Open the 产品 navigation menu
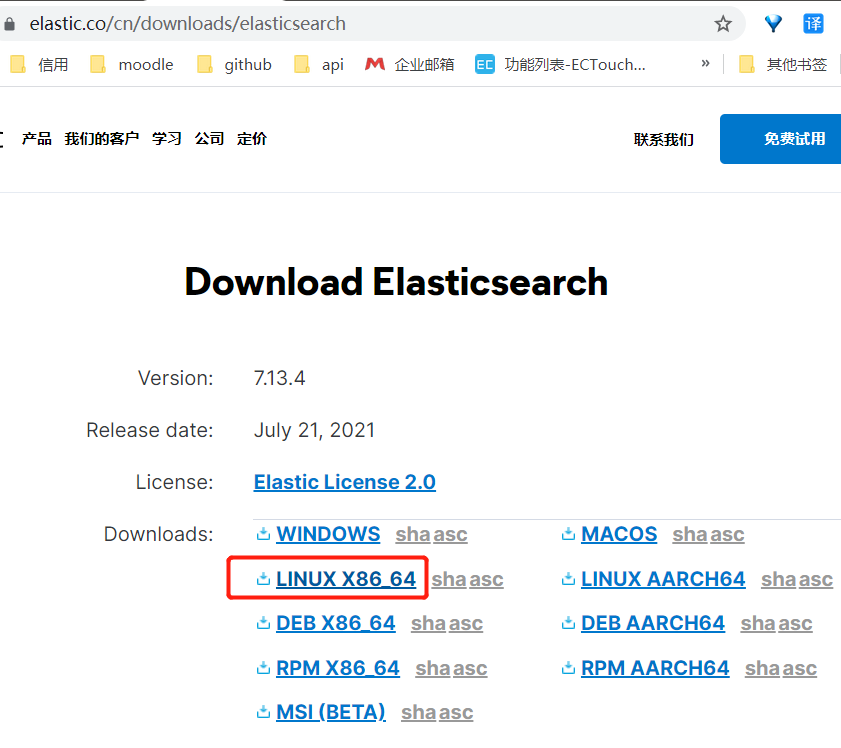The width and height of the screenshot is (841, 748). 36,139
